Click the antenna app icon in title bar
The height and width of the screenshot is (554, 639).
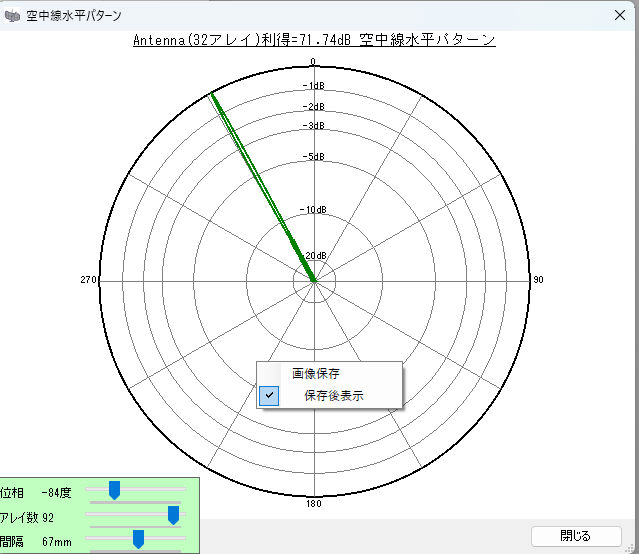tap(12, 17)
